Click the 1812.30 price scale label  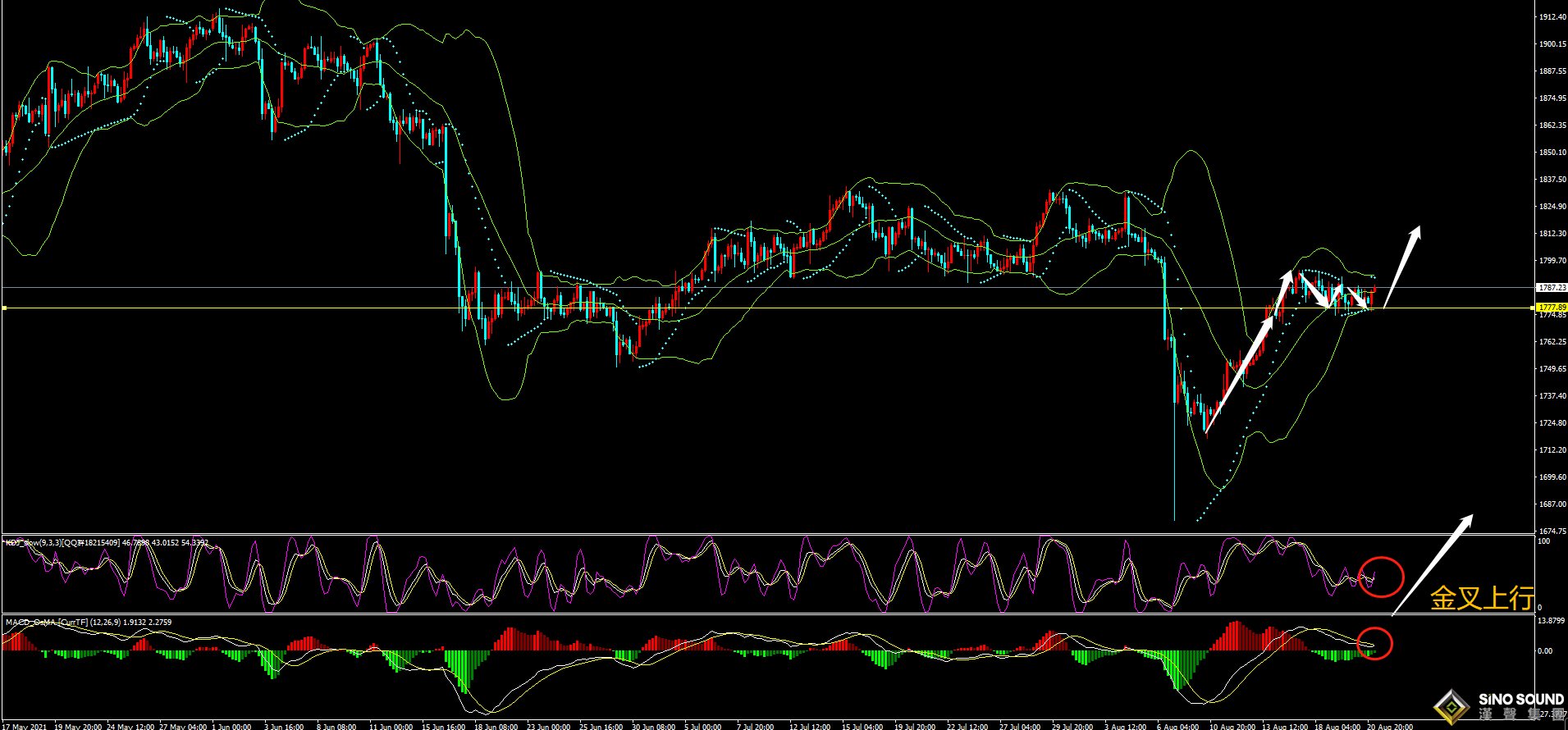1552,234
